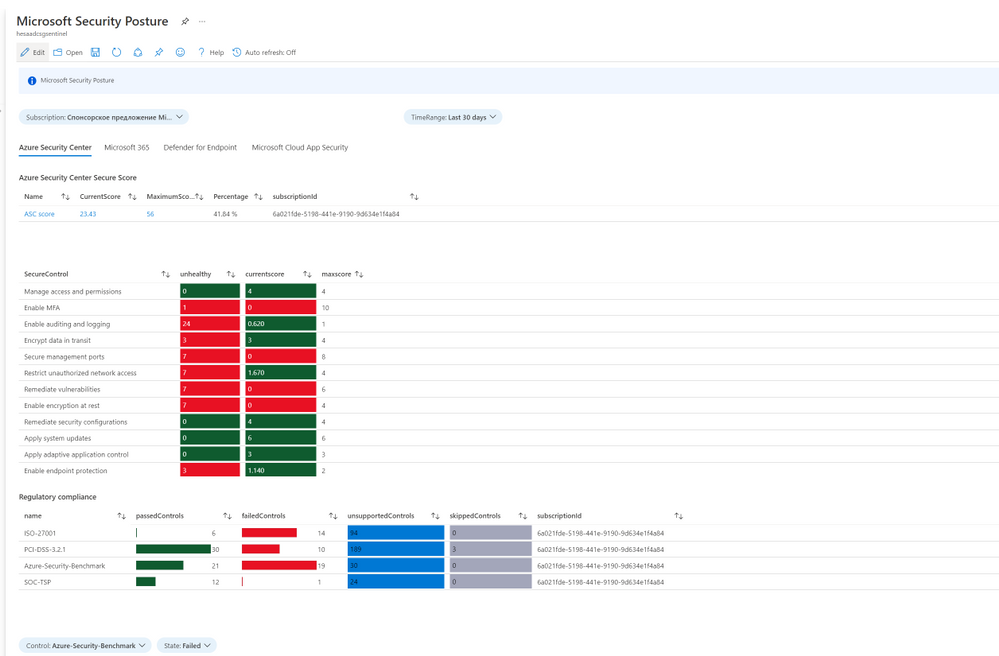Switch to the Microsoft 365 tab
This screenshot has width=999, height=656.
127,148
